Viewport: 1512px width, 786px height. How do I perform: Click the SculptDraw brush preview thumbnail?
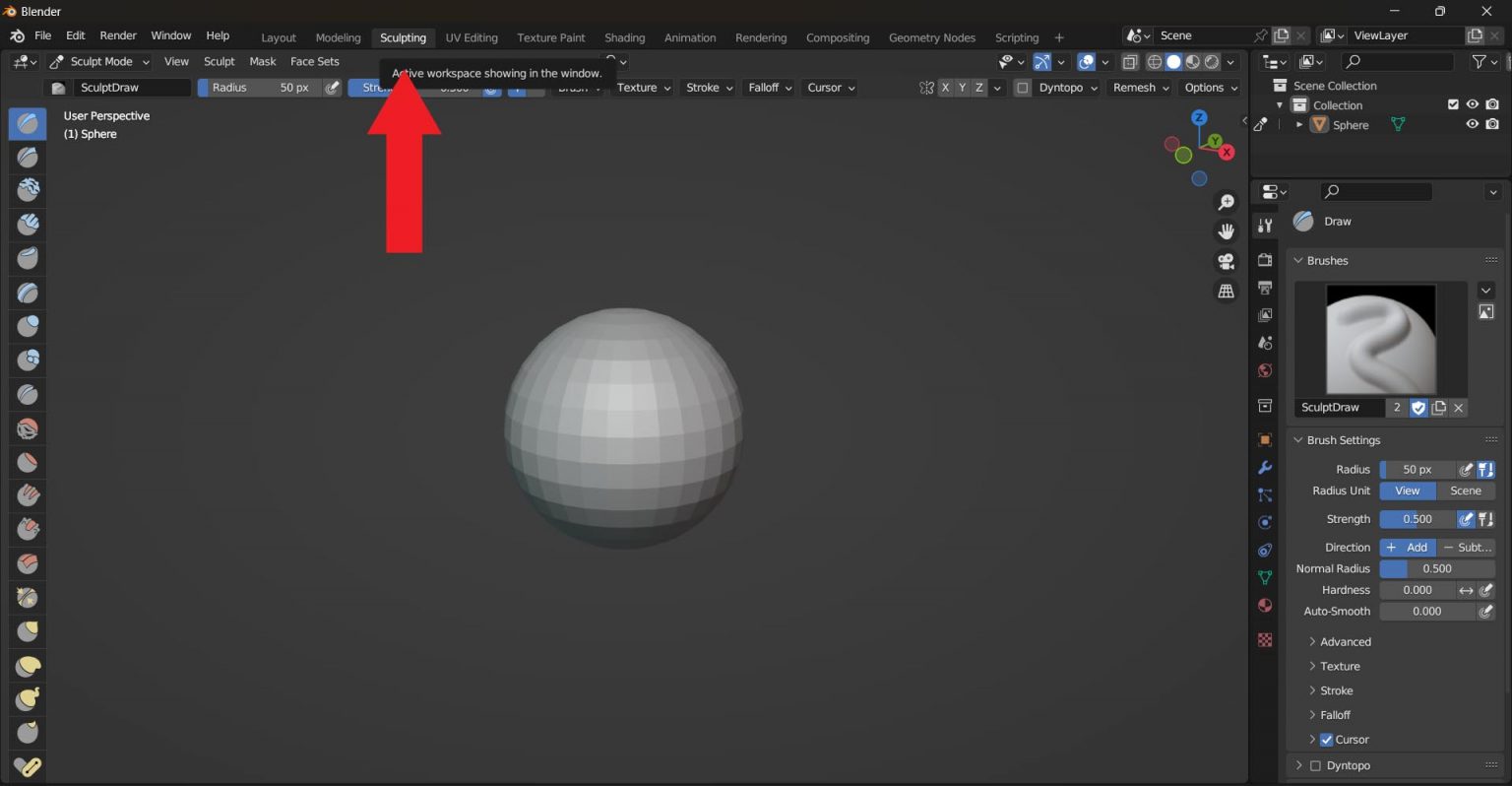(x=1380, y=340)
